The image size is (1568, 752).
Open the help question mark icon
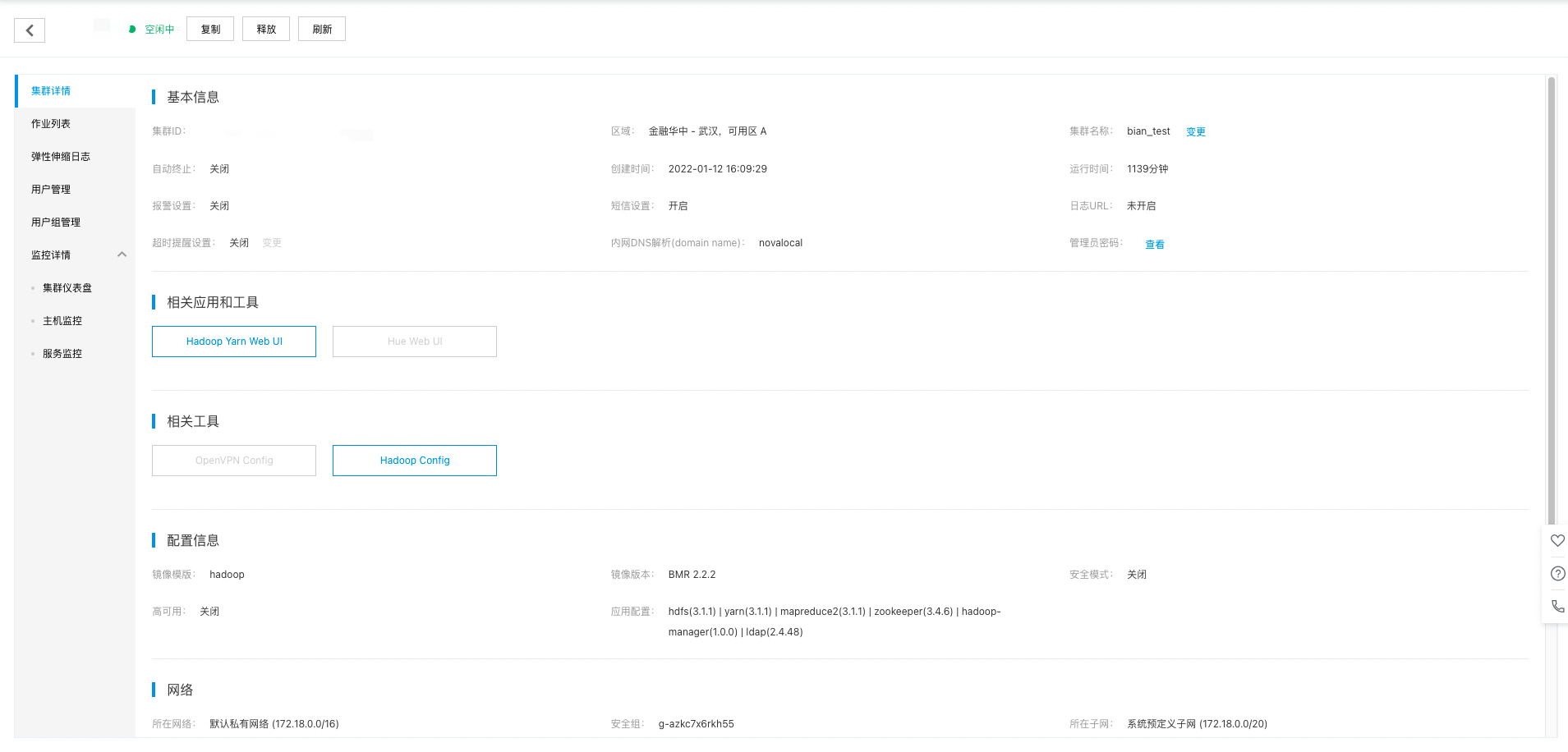pos(1557,574)
